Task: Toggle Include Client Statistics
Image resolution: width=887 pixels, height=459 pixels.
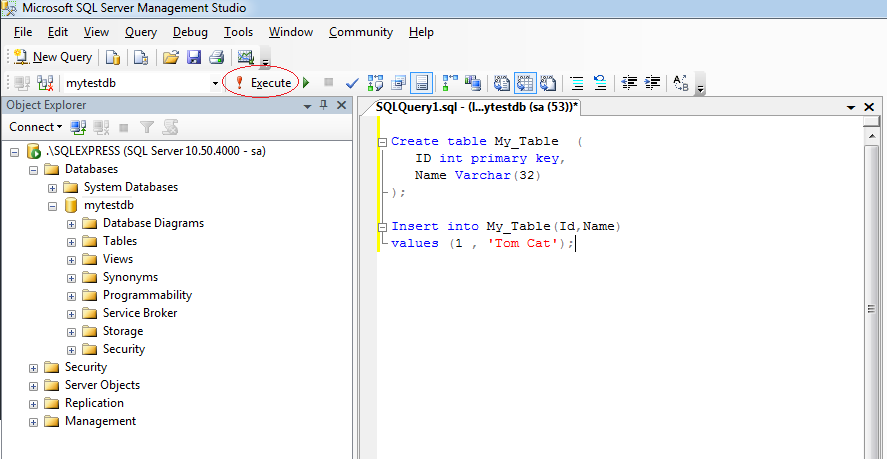Action: (x=472, y=83)
